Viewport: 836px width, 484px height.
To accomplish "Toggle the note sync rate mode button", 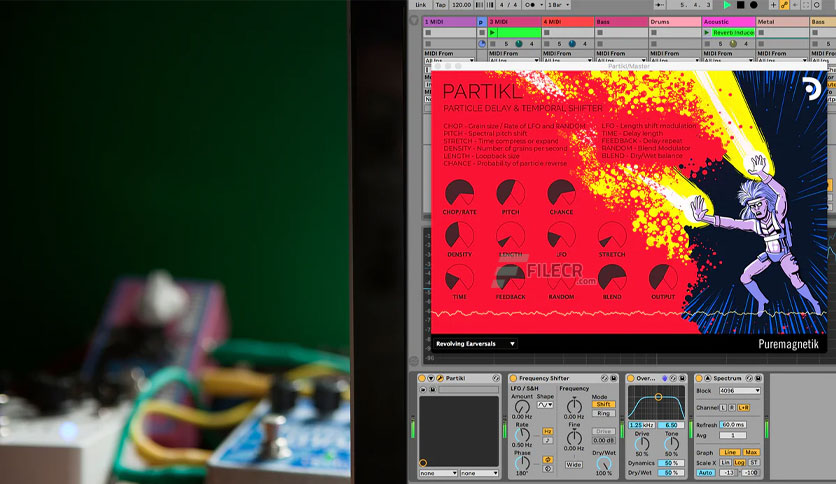I will tap(548, 440).
